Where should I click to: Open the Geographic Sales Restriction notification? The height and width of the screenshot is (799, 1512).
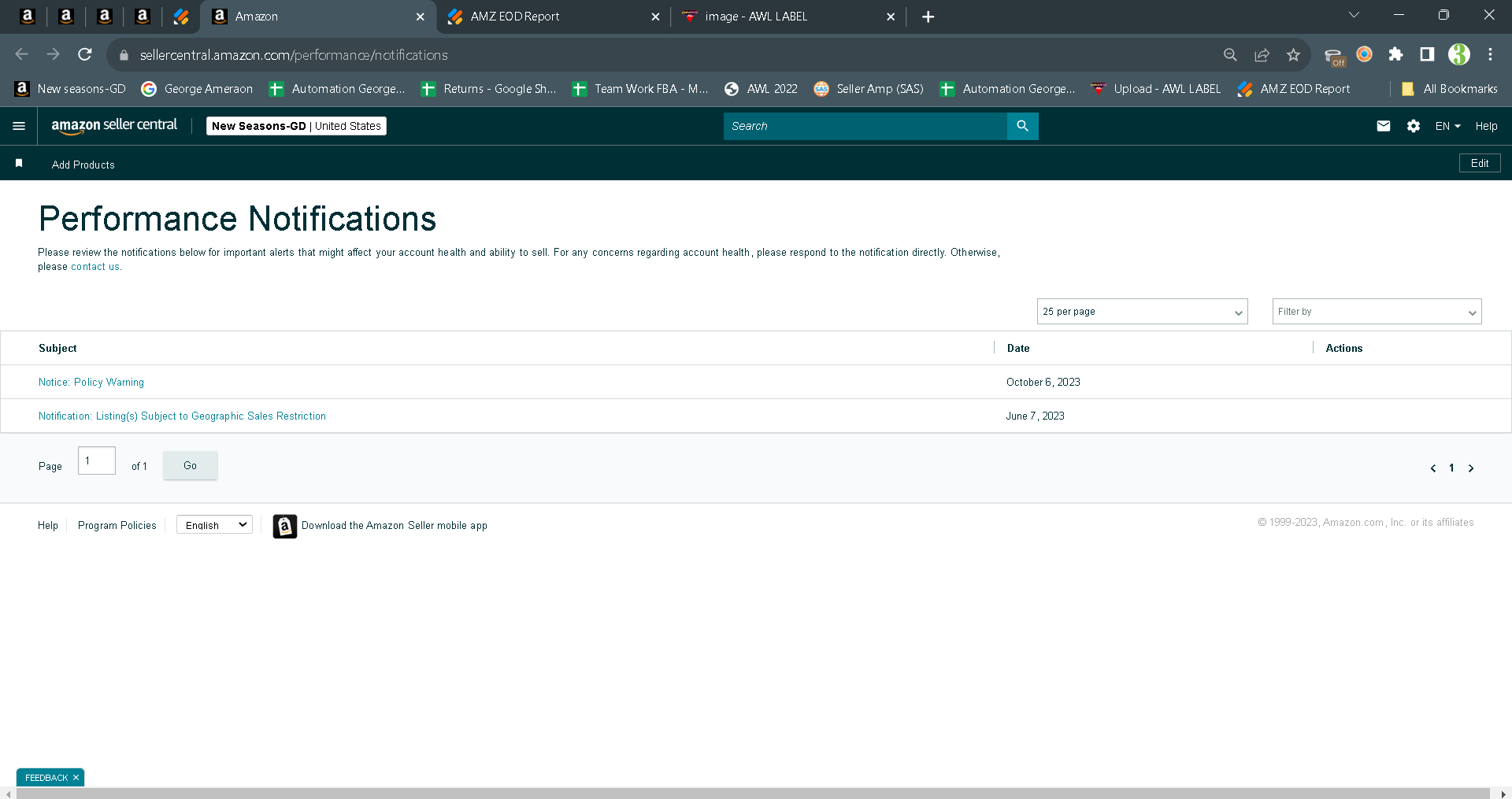(x=182, y=416)
